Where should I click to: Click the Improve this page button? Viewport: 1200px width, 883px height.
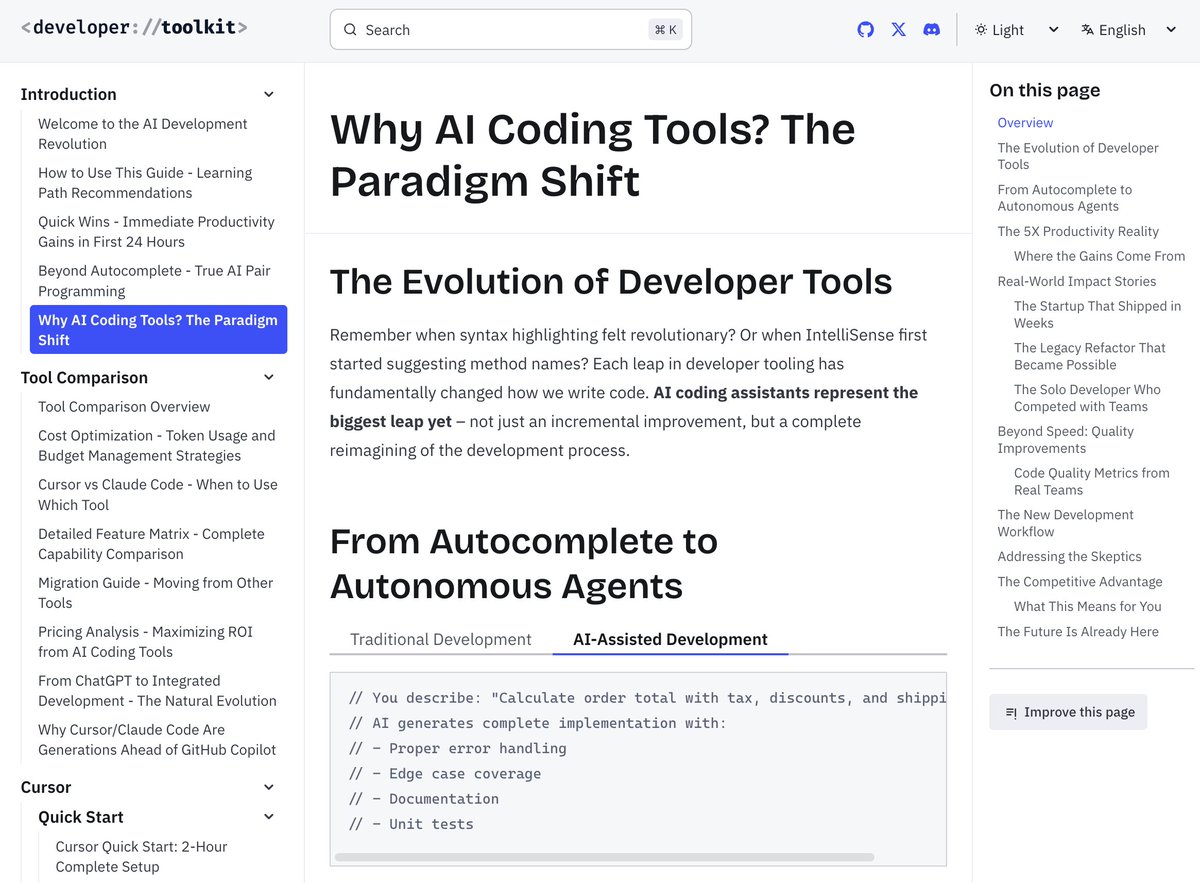(1068, 712)
